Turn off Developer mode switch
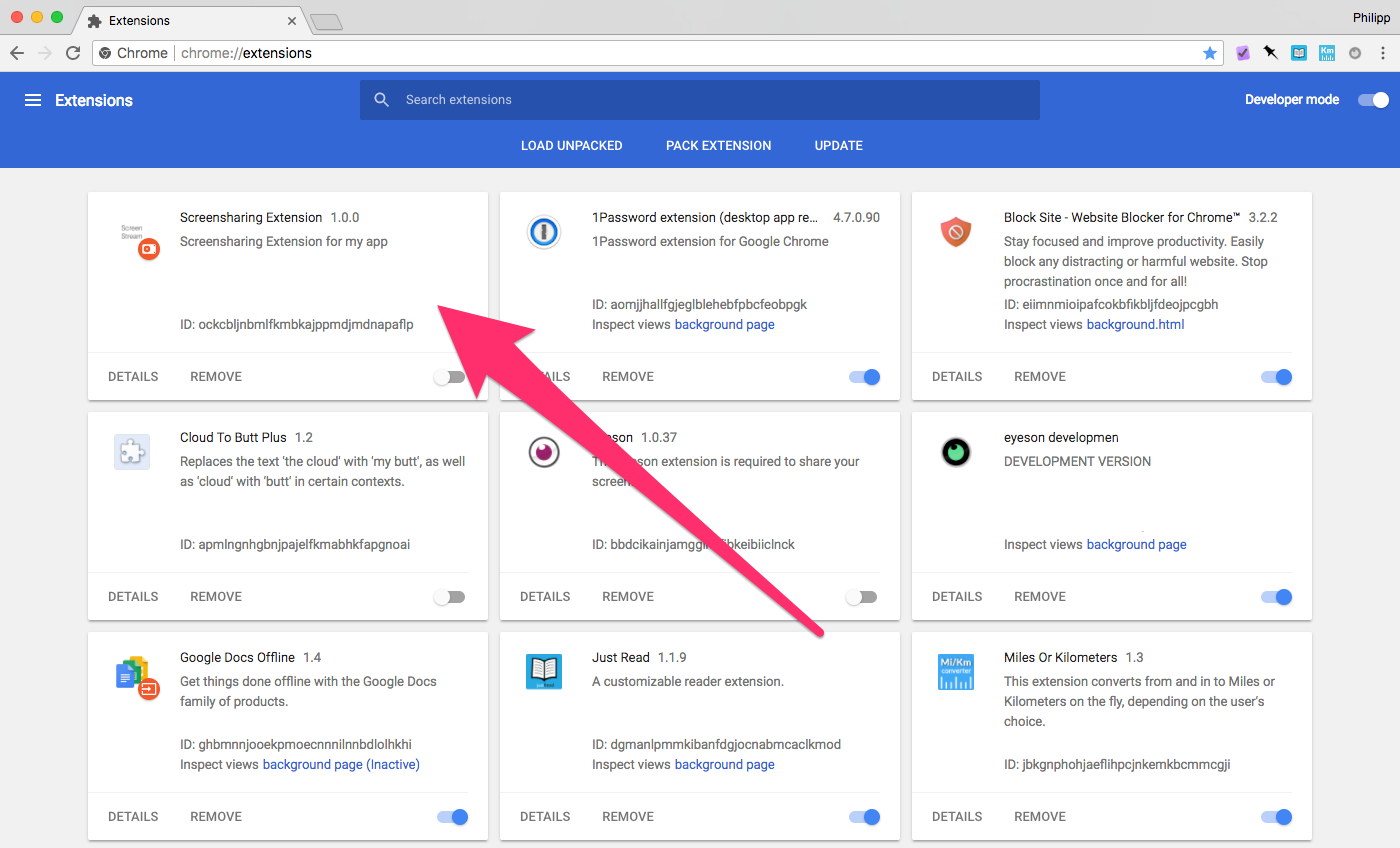 click(1374, 100)
